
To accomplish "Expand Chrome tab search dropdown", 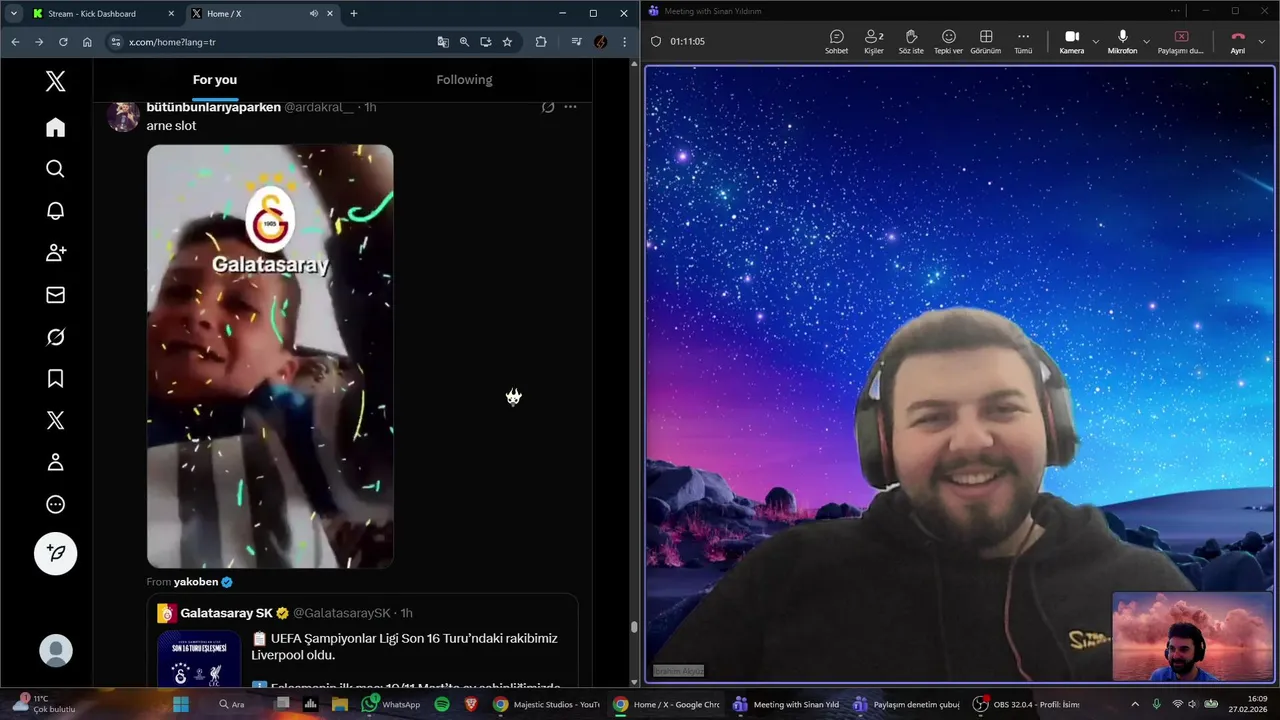I will (13, 14).
